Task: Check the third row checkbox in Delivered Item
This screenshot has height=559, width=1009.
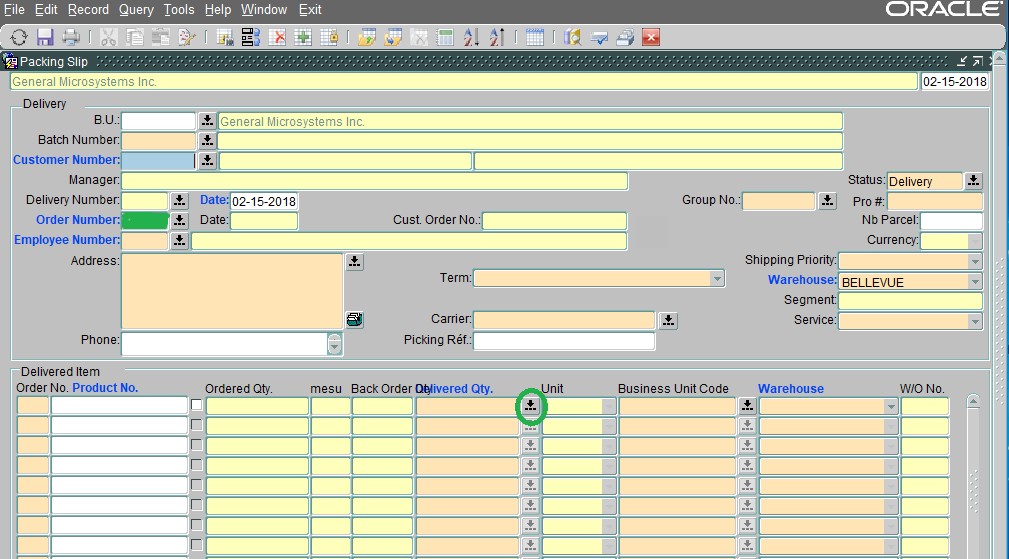Action: point(197,445)
